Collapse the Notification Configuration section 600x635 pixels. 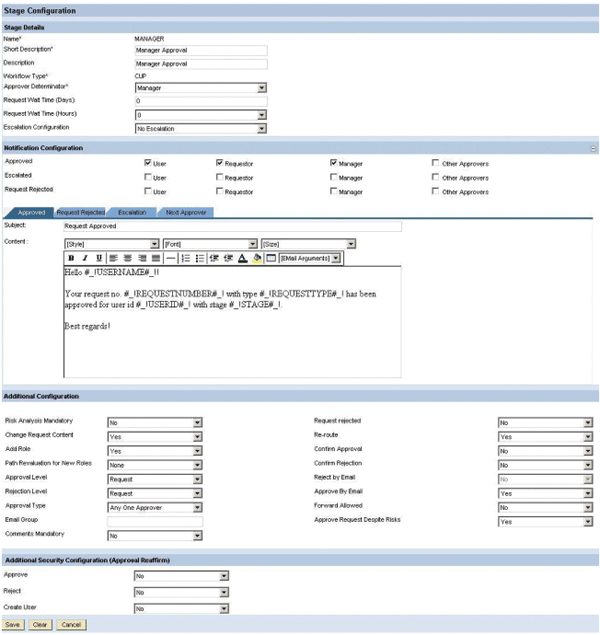(x=593, y=149)
